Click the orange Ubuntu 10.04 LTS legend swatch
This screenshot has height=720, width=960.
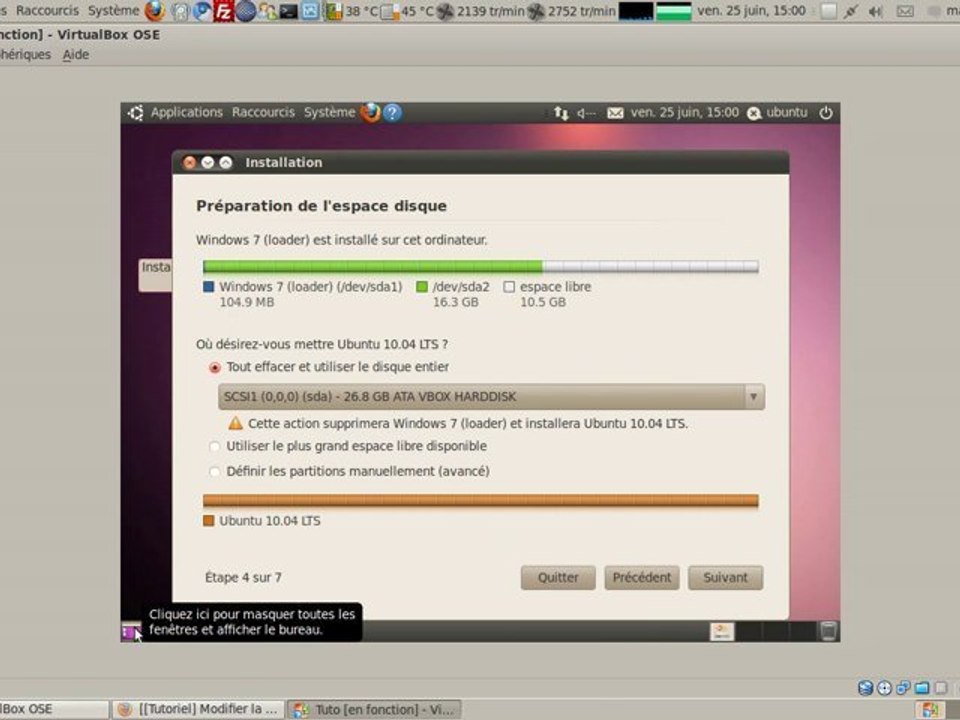click(x=209, y=521)
